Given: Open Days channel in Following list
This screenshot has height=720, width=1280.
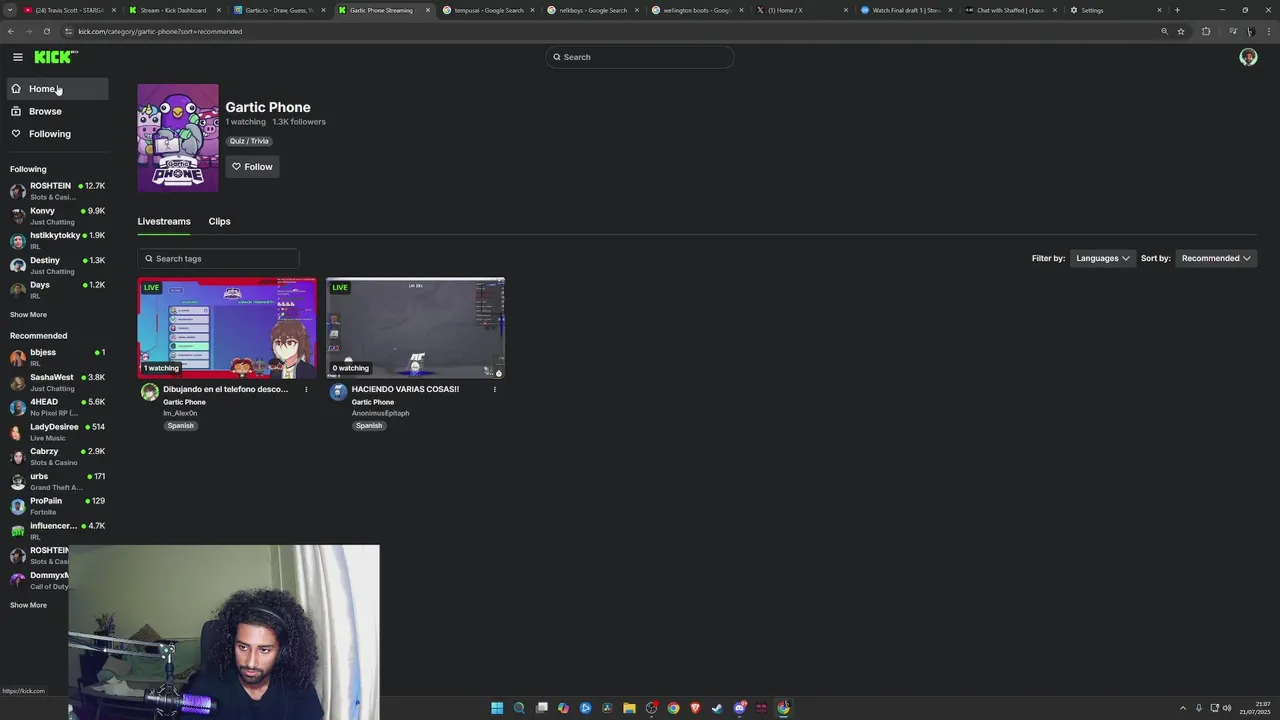Looking at the screenshot, I should (58, 289).
